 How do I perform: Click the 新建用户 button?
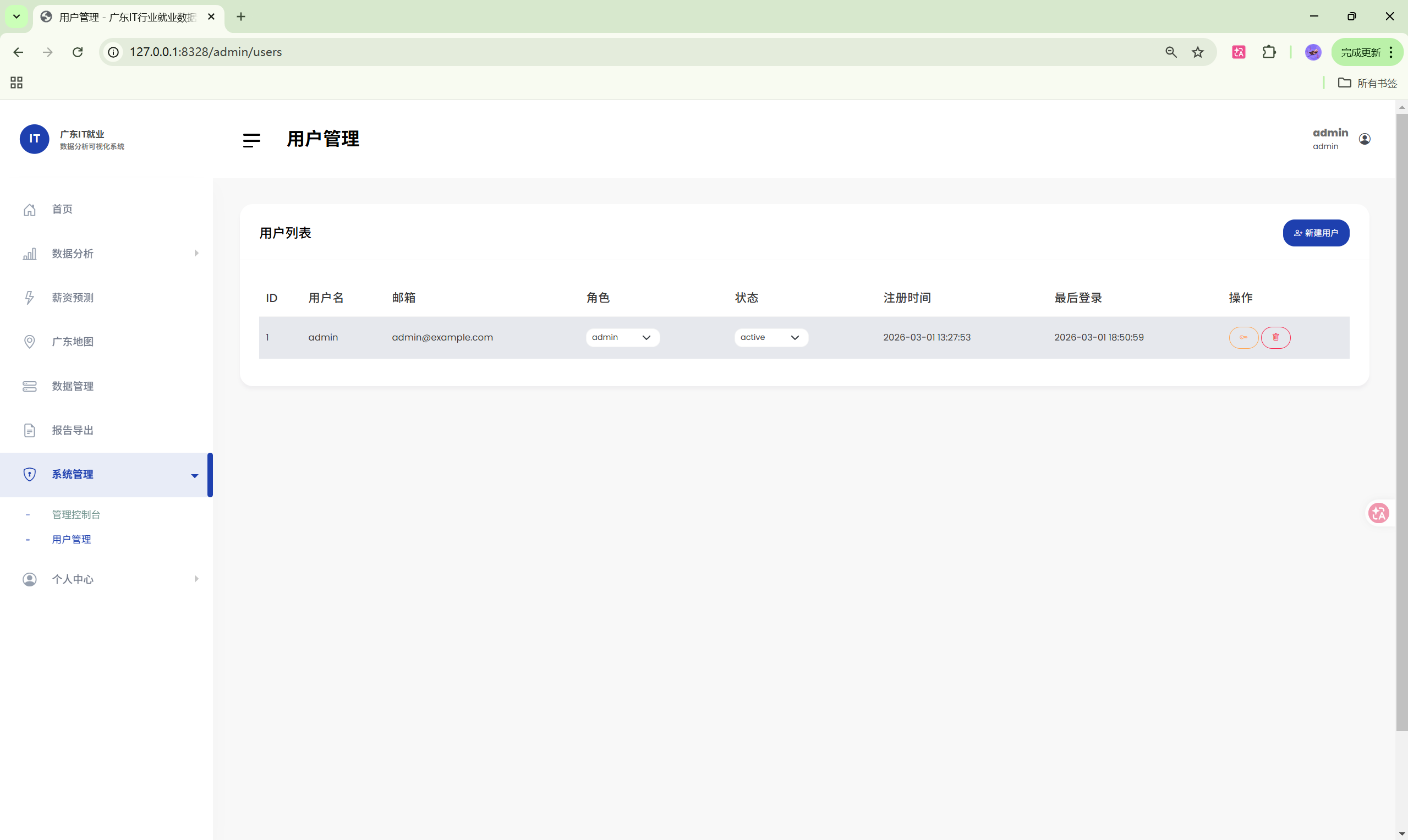tap(1315, 233)
